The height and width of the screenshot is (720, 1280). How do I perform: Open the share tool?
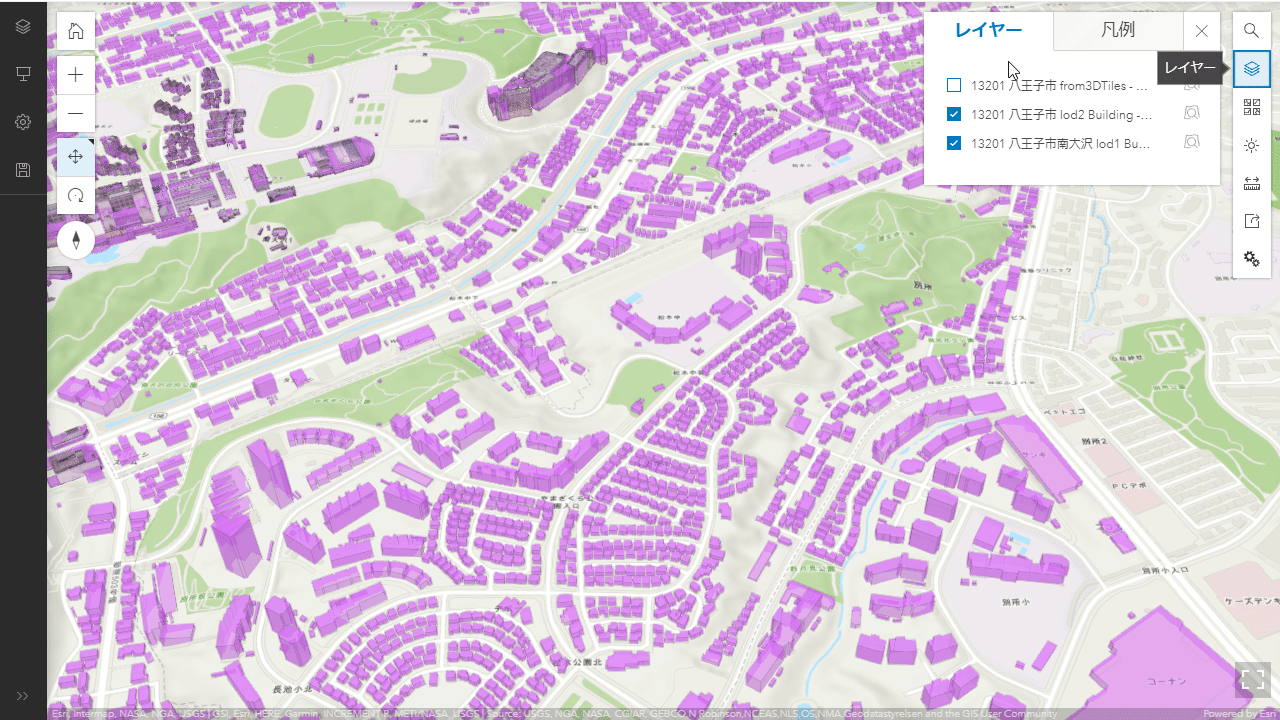[x=1251, y=221]
